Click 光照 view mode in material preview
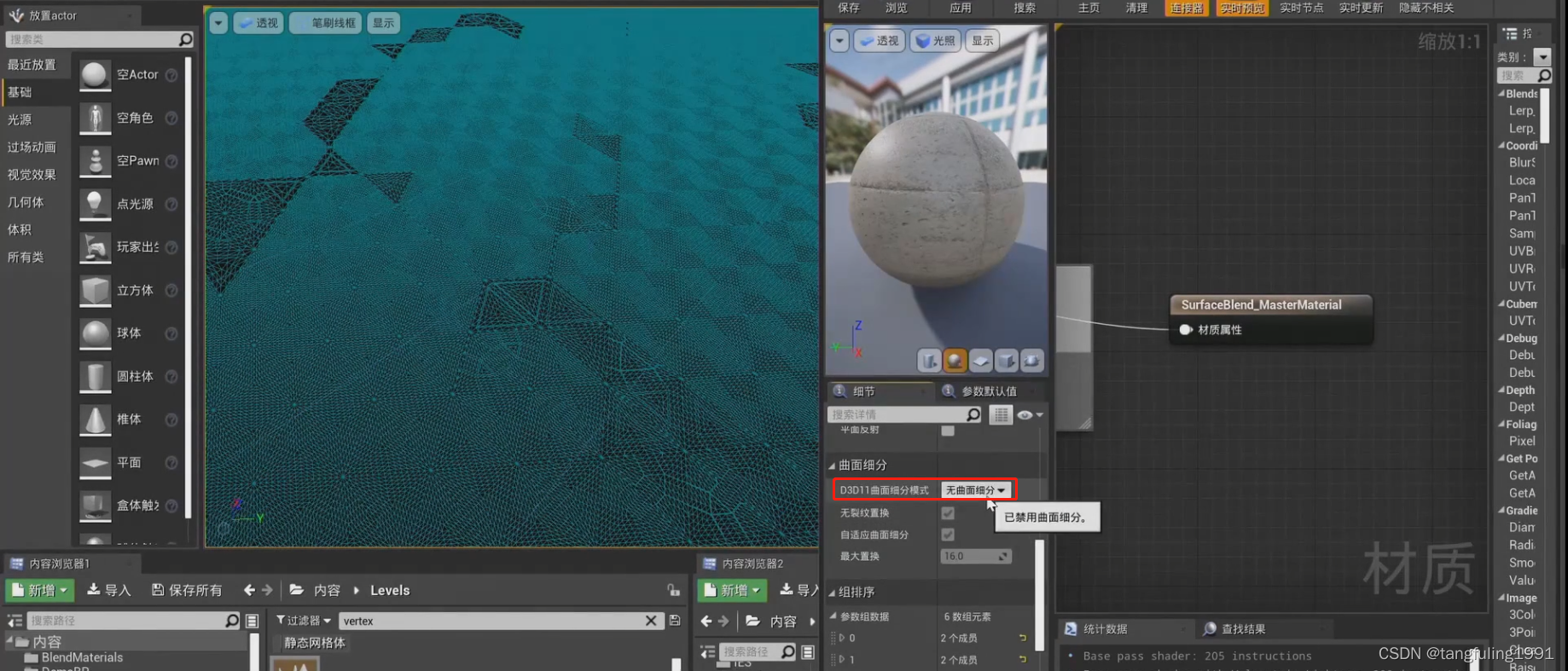This screenshot has width=1568, height=671. coord(936,41)
